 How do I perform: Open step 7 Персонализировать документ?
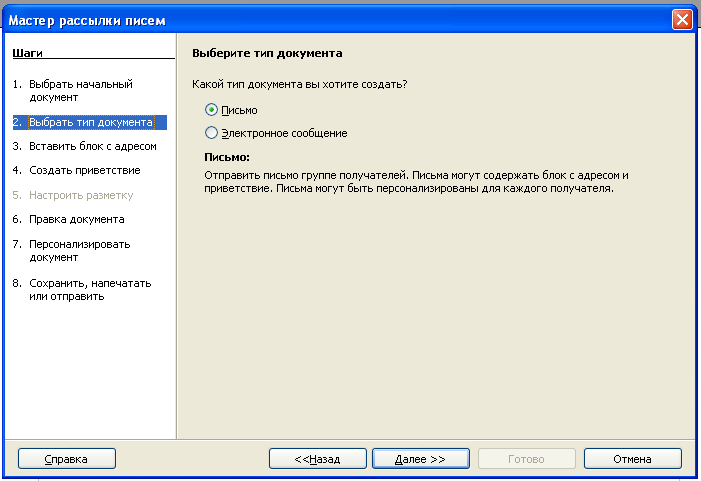(72, 251)
